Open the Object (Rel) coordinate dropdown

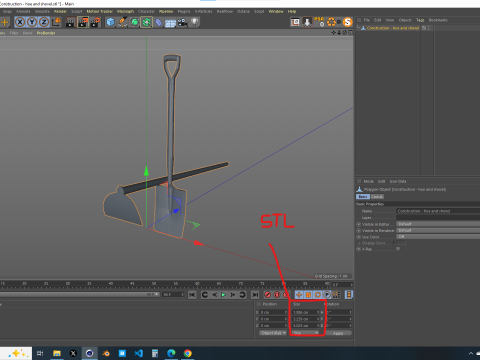[273, 333]
